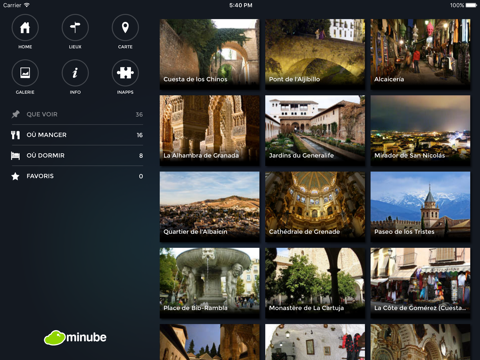Tap the pushpin icon beside Que Voir
Viewport: 480px width, 360px height.
coord(15,114)
